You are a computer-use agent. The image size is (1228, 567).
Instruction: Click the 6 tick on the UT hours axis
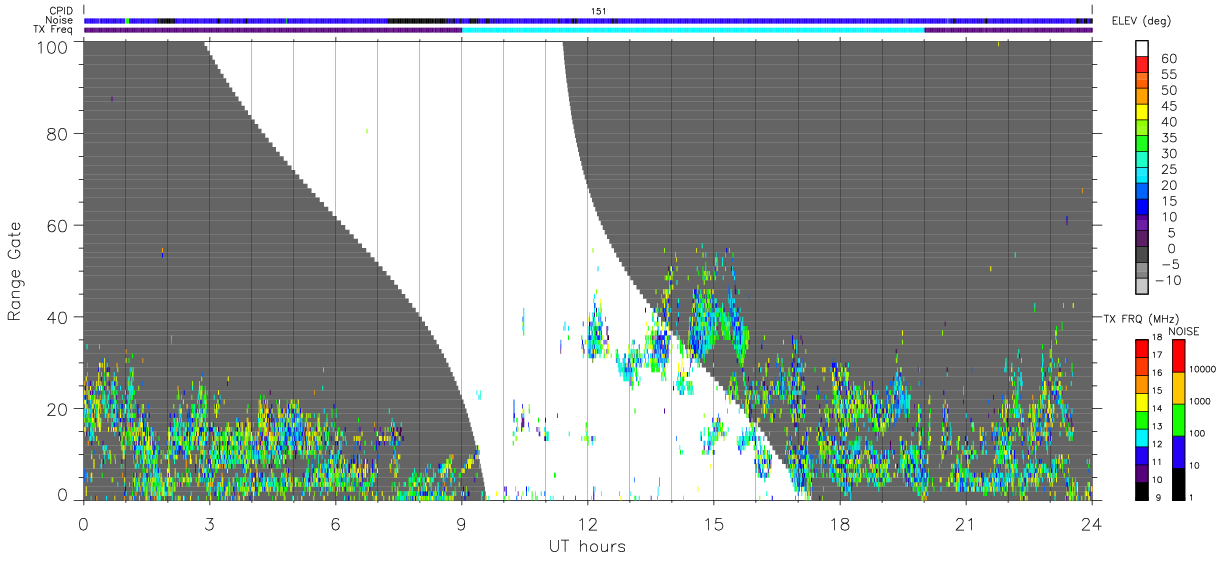pos(335,523)
